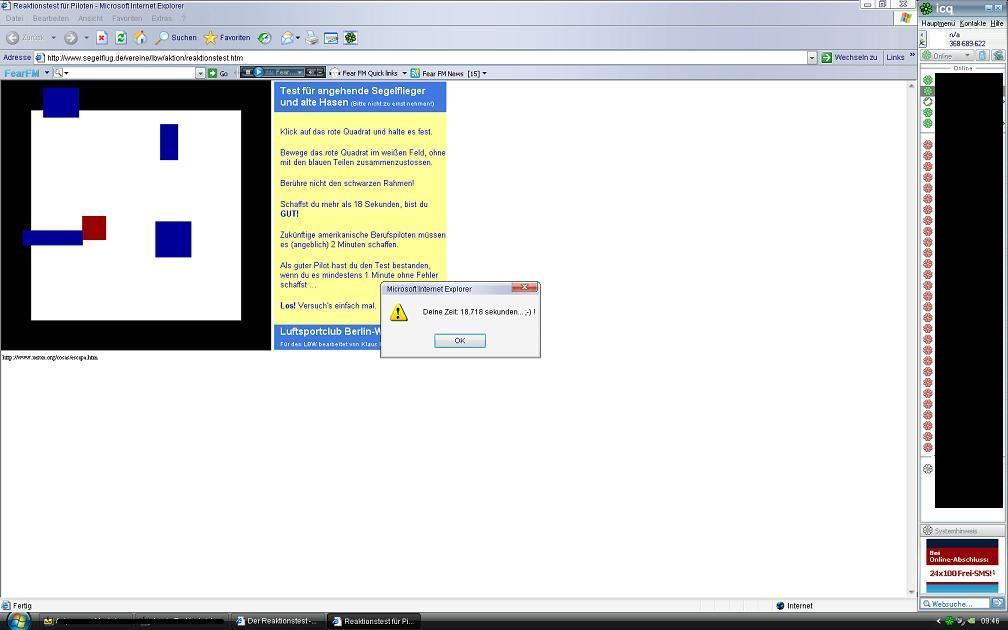Image resolution: width=1008 pixels, height=630 pixels.
Task: Switch to Der Reaktionstest taskbar window
Action: tap(276, 621)
